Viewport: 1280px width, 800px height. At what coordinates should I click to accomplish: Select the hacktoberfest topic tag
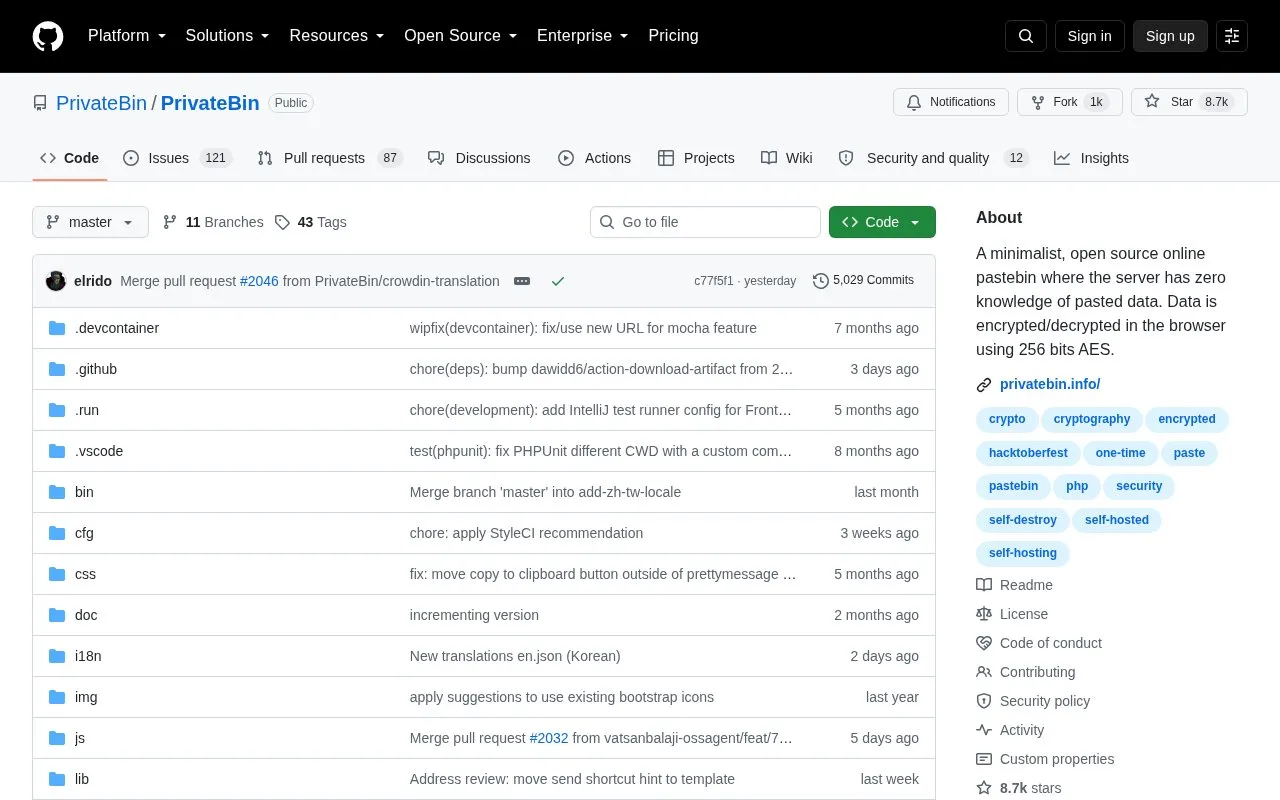tap(1028, 453)
